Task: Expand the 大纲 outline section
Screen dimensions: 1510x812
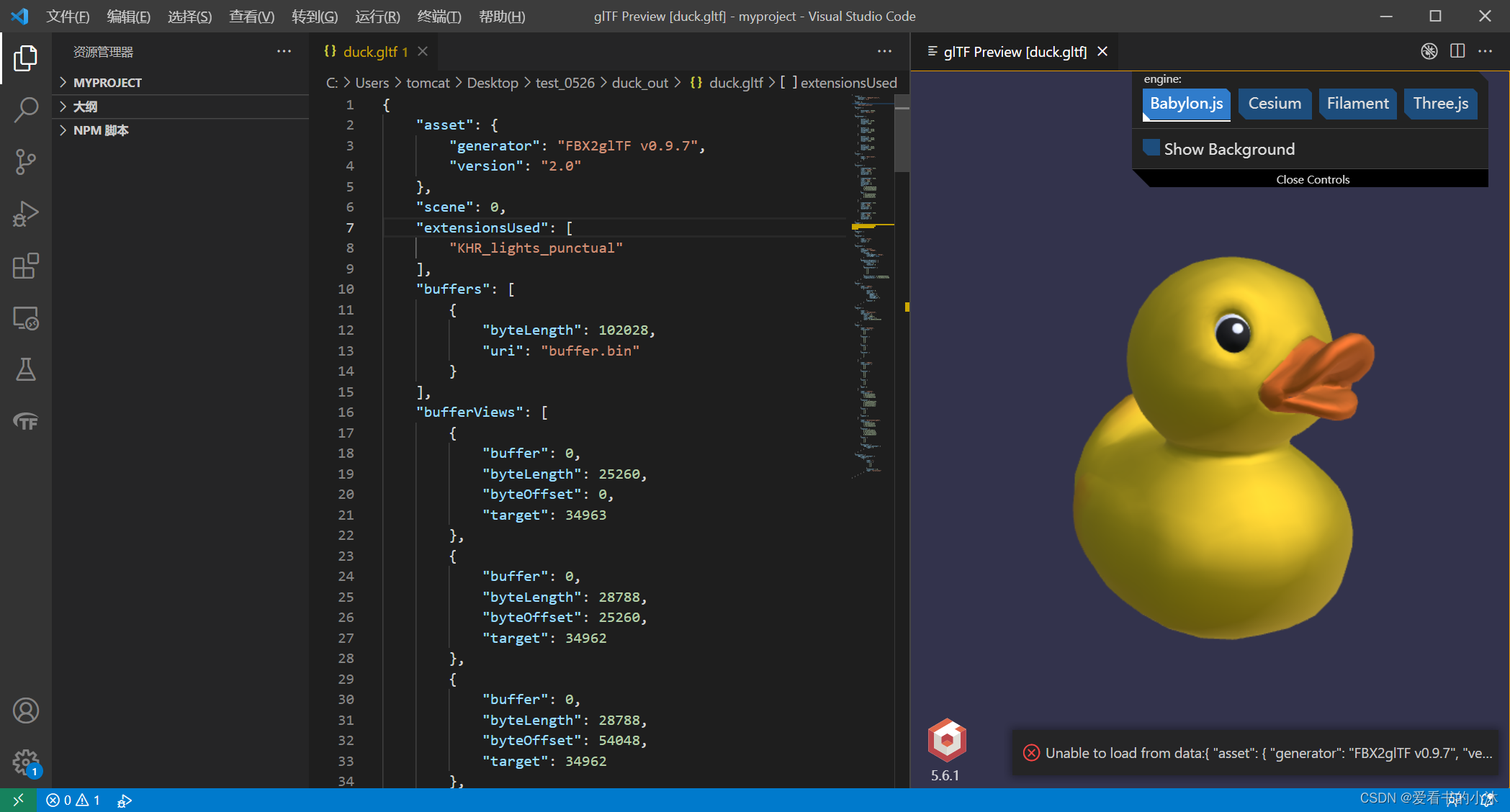Action: pos(85,107)
